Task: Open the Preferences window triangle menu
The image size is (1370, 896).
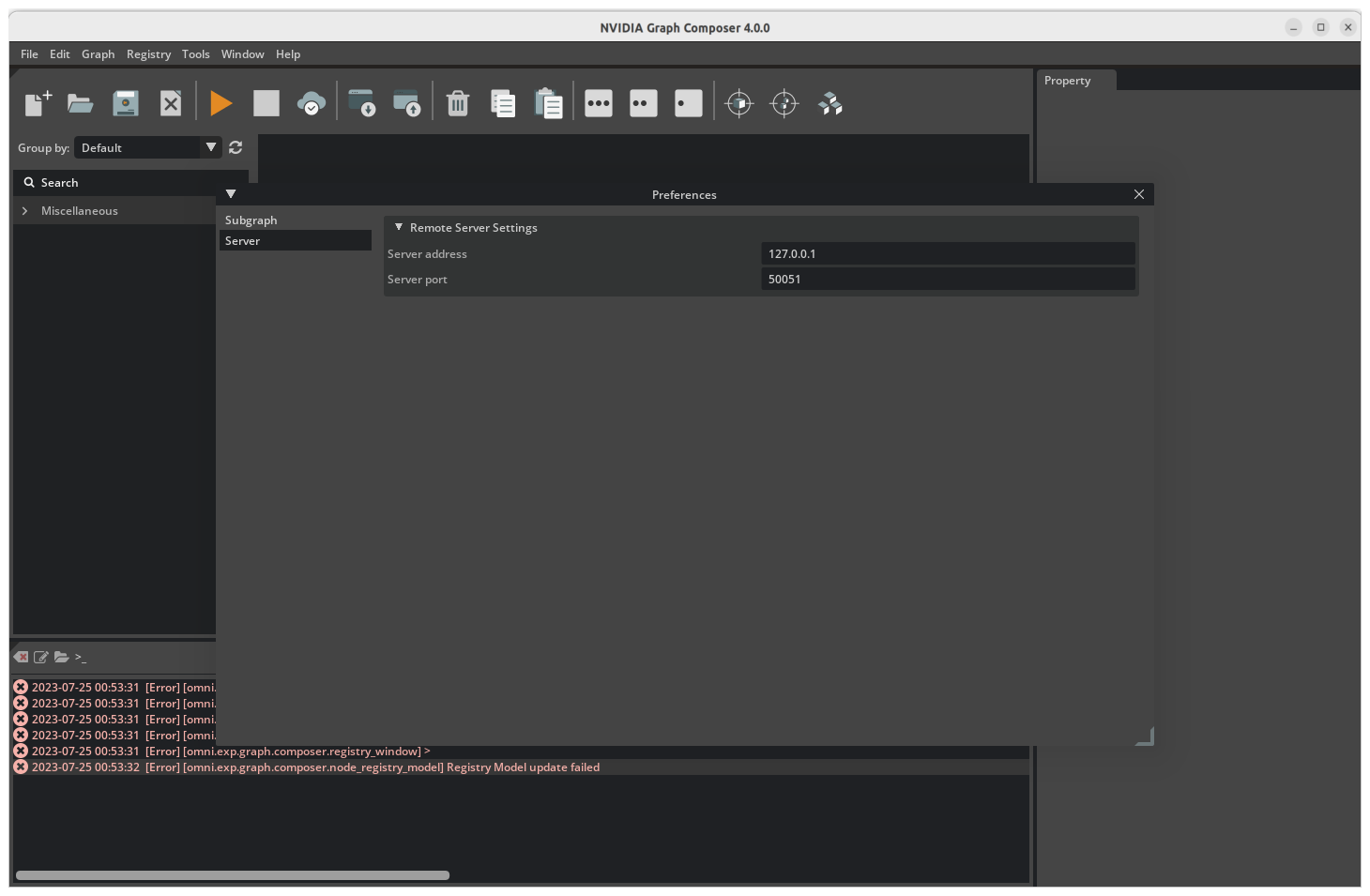Action: [231, 194]
